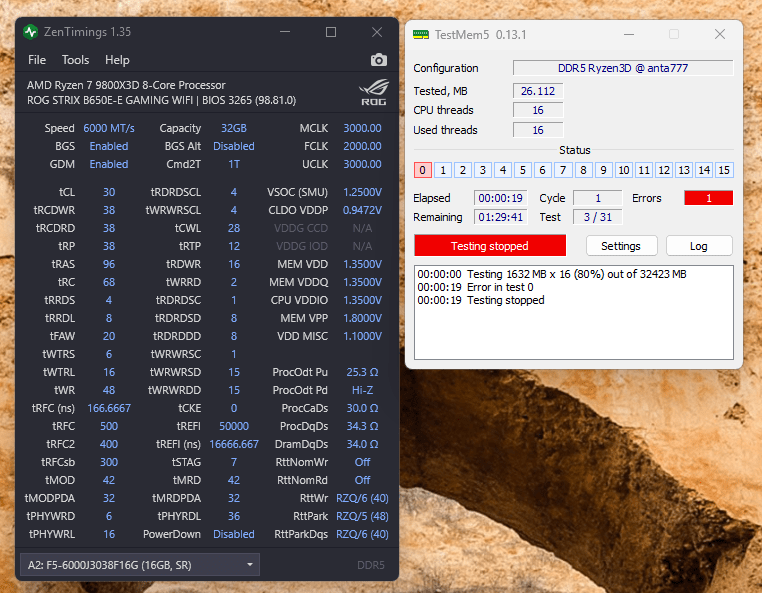Click the 32GB capacity value
This screenshot has width=762, height=593.
(234, 128)
